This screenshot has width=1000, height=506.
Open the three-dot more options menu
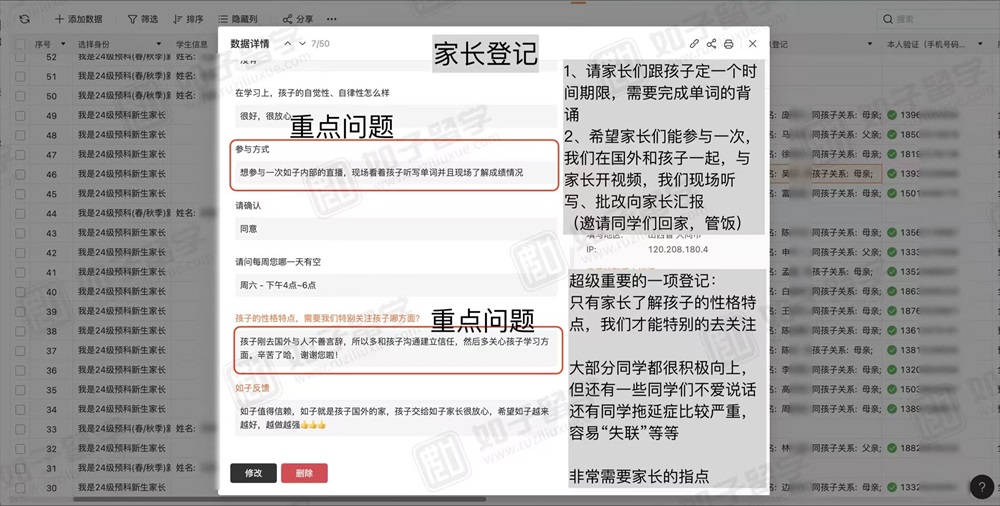(x=332, y=19)
